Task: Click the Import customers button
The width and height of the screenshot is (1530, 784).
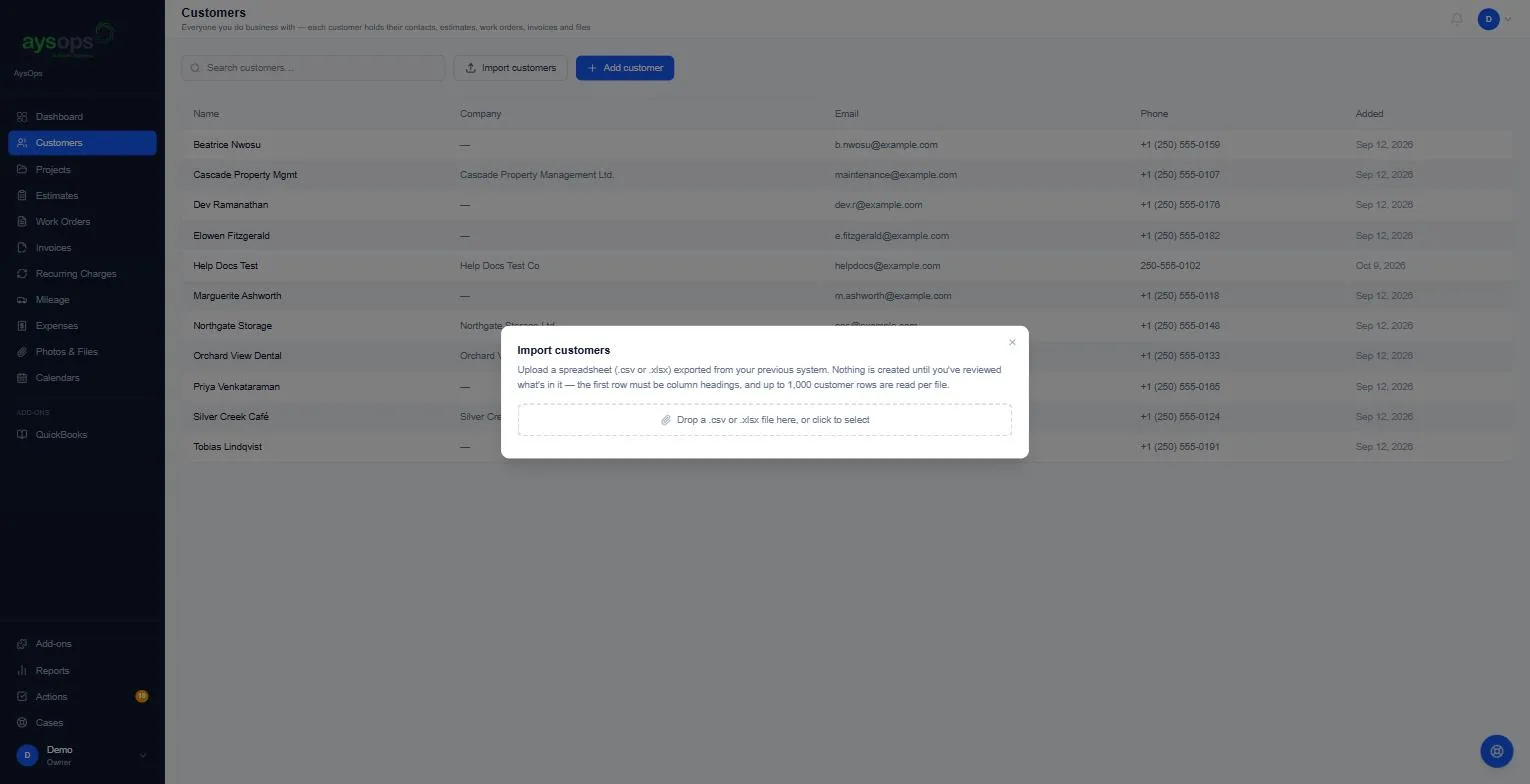Action: click(x=511, y=68)
